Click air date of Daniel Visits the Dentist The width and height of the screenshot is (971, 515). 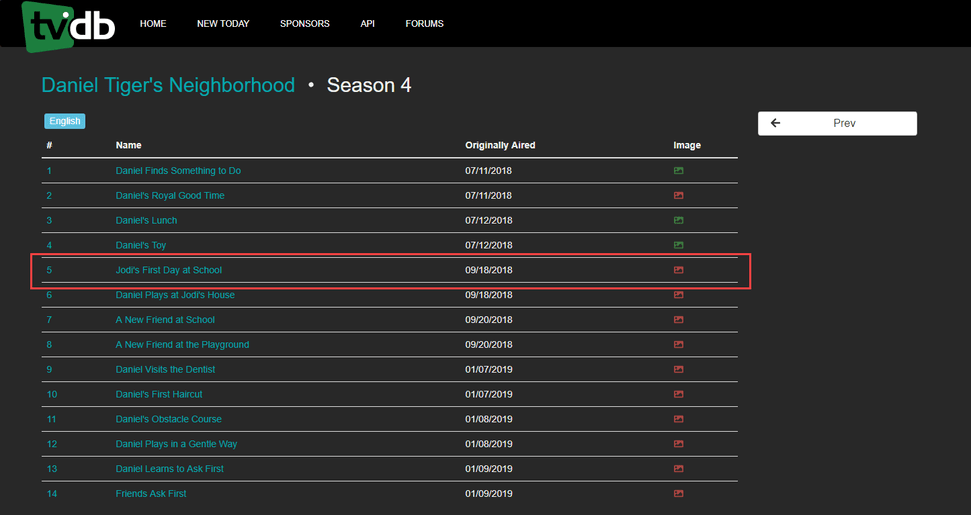click(x=489, y=370)
